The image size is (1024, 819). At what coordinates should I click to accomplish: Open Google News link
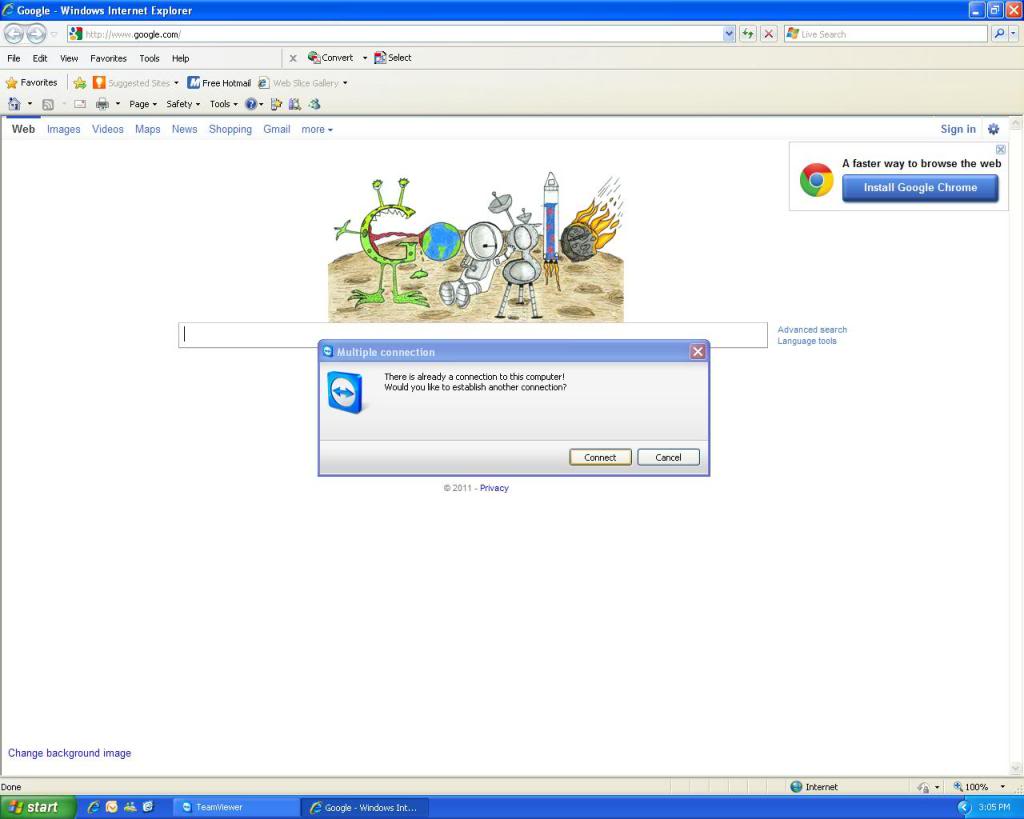(184, 129)
